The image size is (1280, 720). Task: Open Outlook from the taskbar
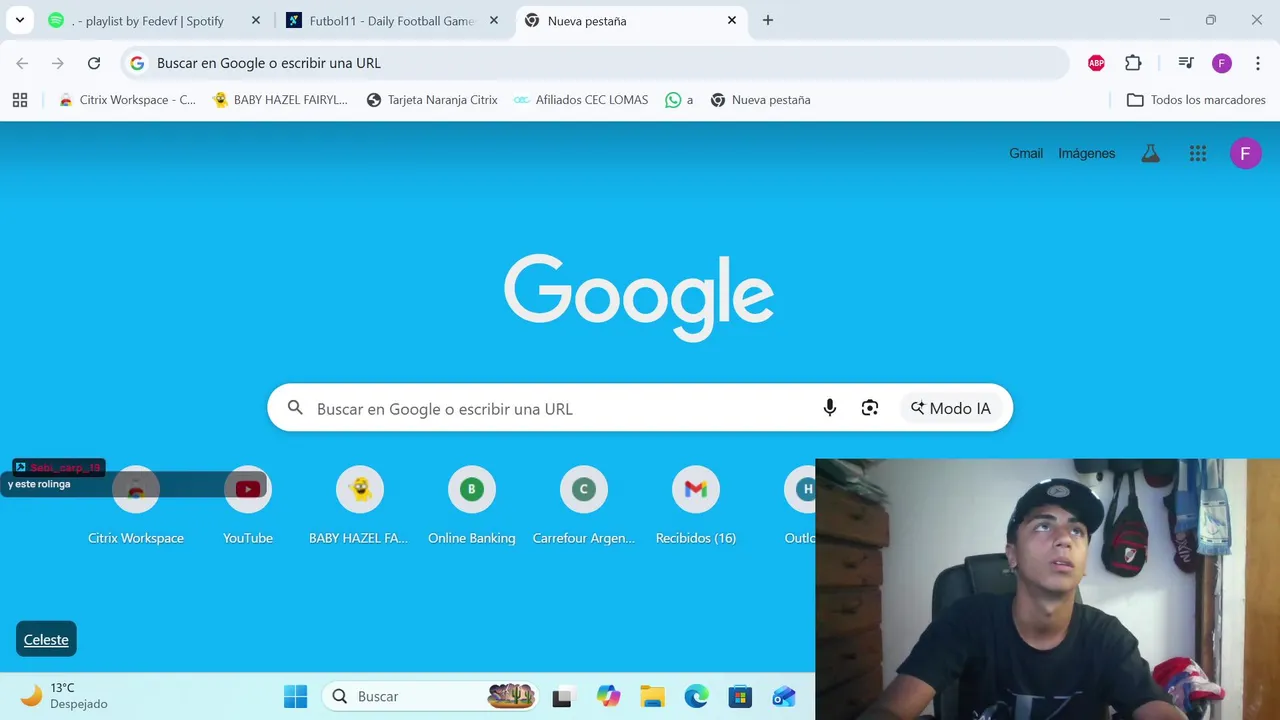point(784,697)
